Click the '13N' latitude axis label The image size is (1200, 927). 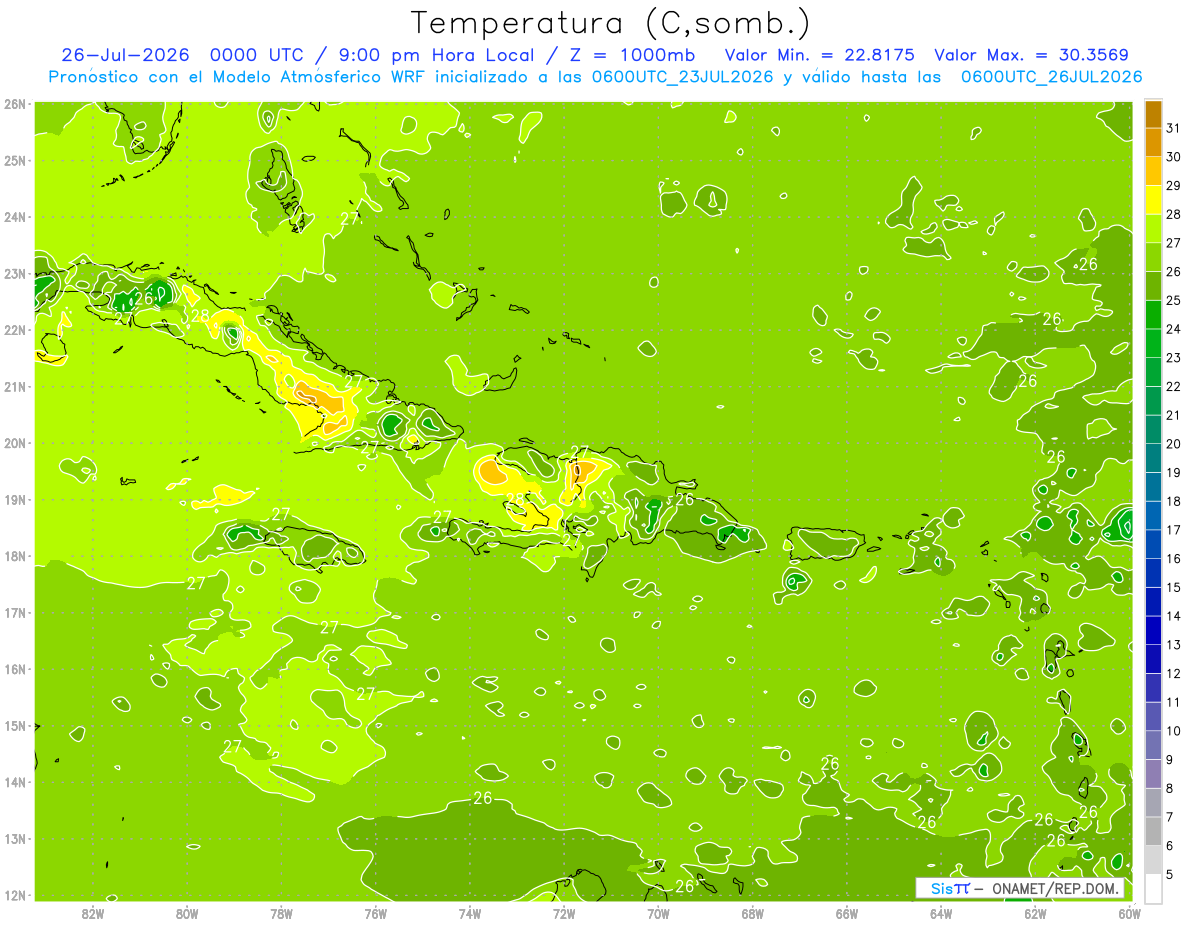pyautogui.click(x=15, y=838)
